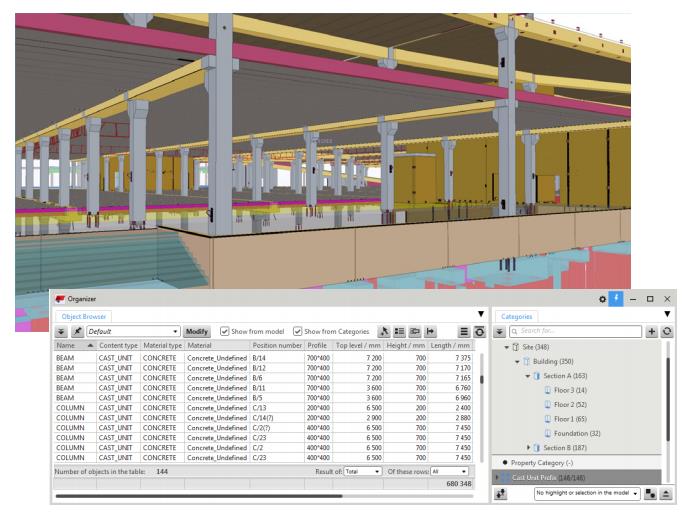The width and height of the screenshot is (686, 512).
Task: Sort by the Content type column header
Action: 119,346
